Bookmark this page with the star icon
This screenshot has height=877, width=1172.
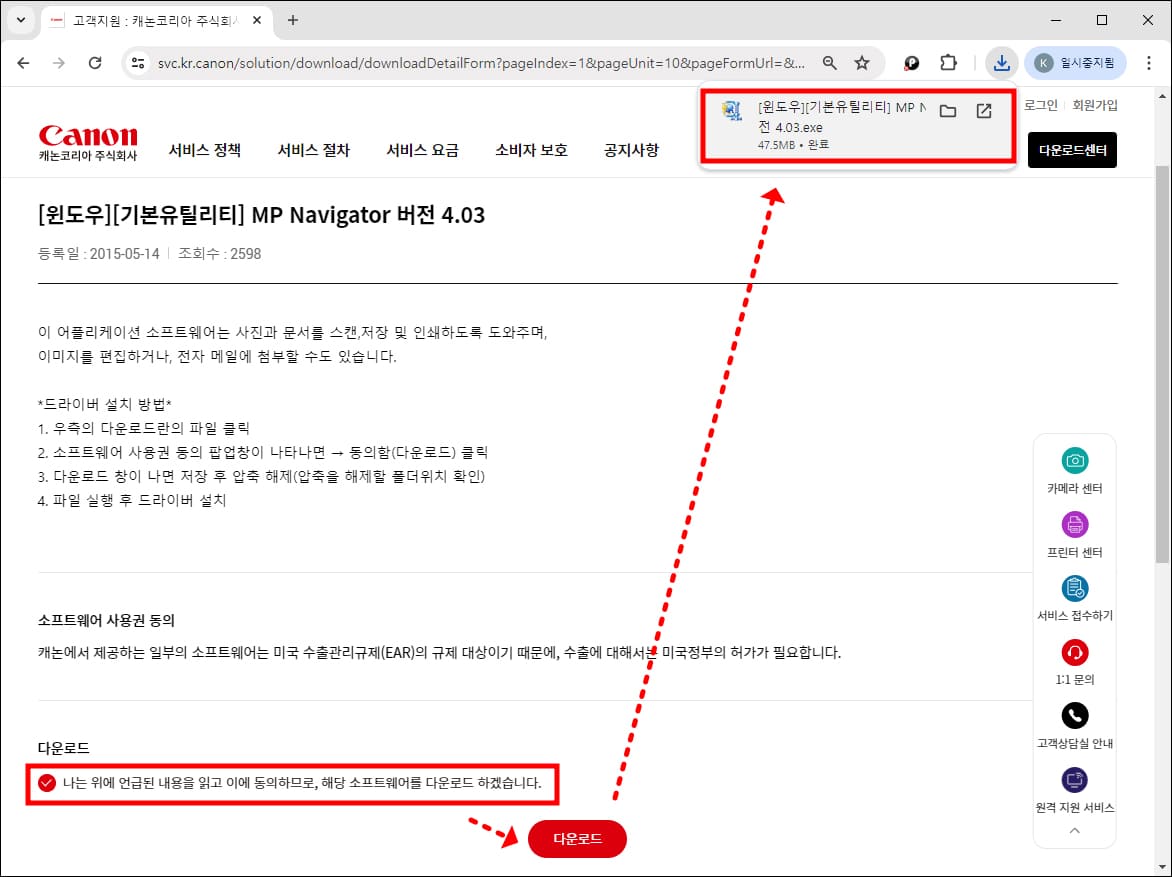click(862, 62)
